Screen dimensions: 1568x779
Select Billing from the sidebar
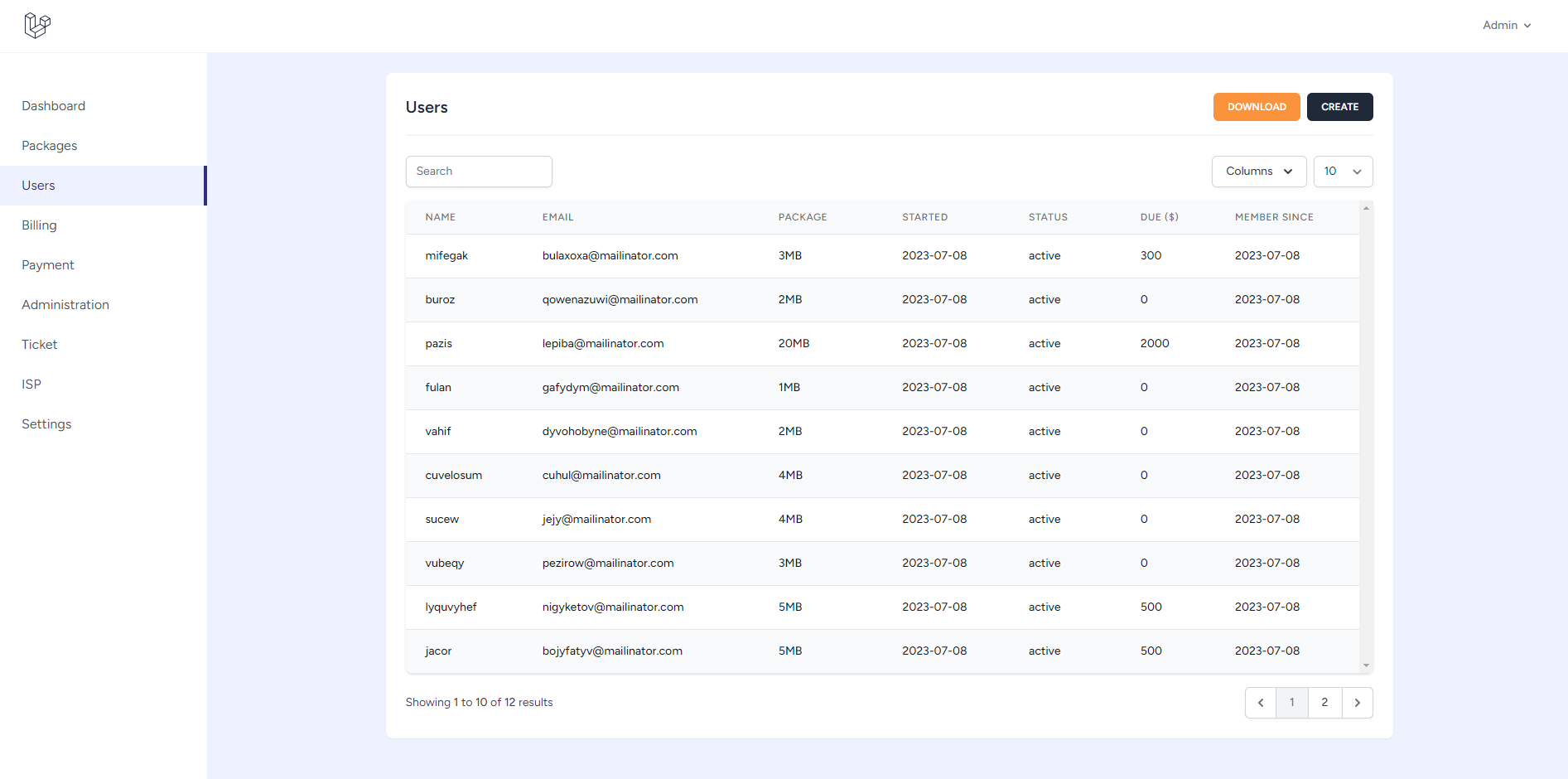[39, 225]
